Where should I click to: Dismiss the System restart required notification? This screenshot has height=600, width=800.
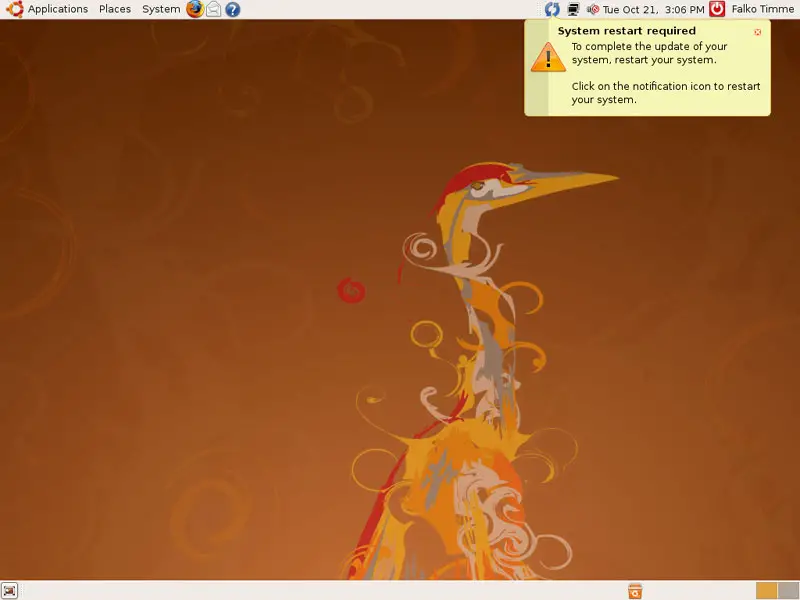[x=758, y=32]
